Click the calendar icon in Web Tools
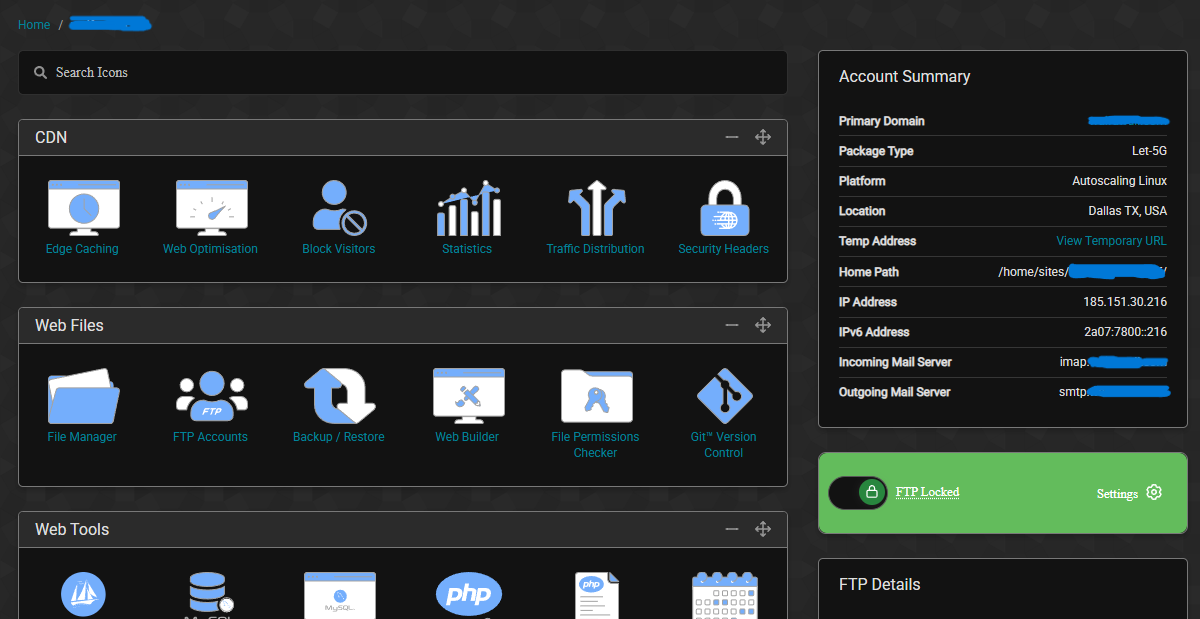1200x619 pixels. (x=724, y=595)
